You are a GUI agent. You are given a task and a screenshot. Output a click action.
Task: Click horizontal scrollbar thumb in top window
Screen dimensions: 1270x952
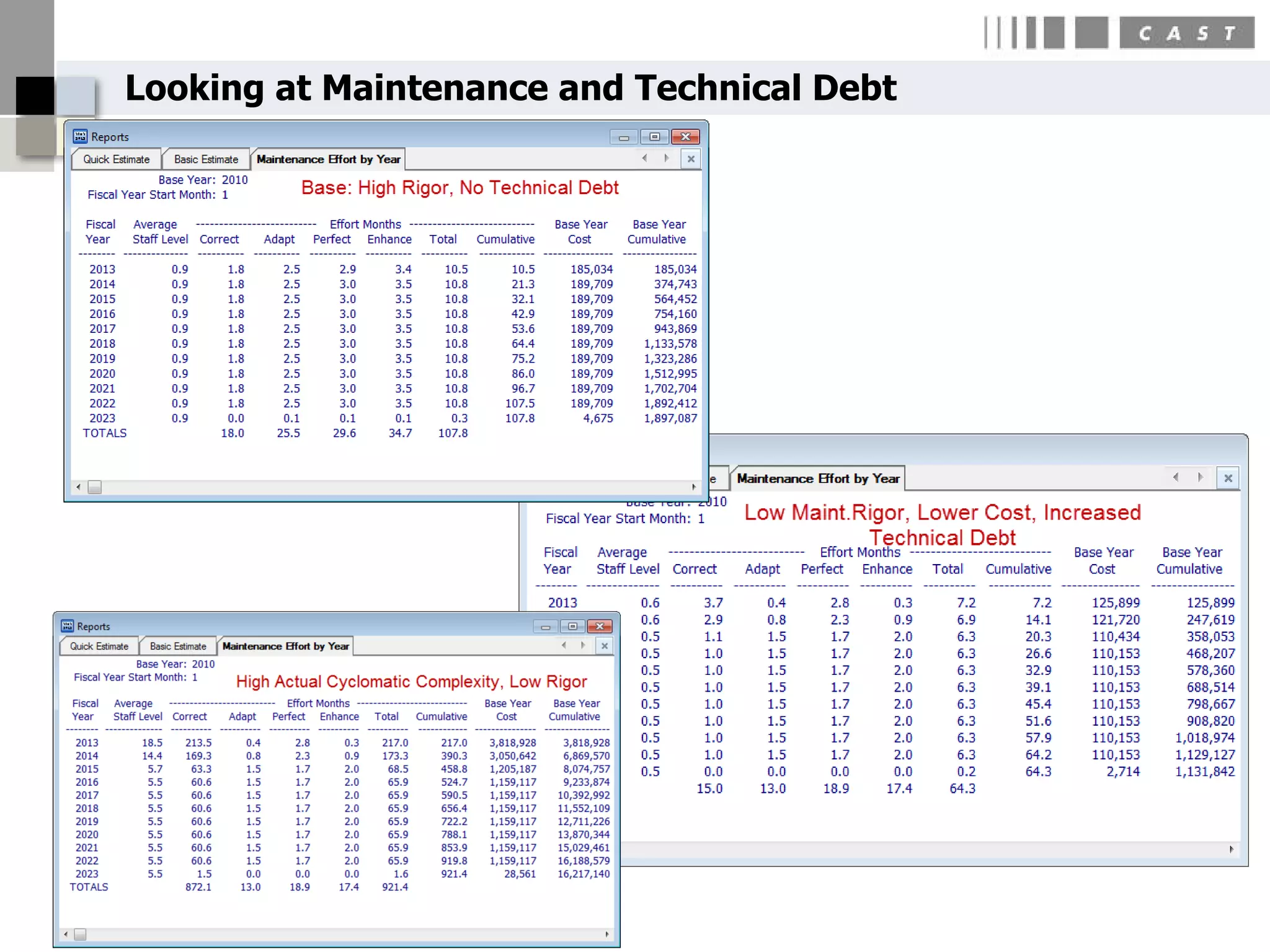(94, 487)
